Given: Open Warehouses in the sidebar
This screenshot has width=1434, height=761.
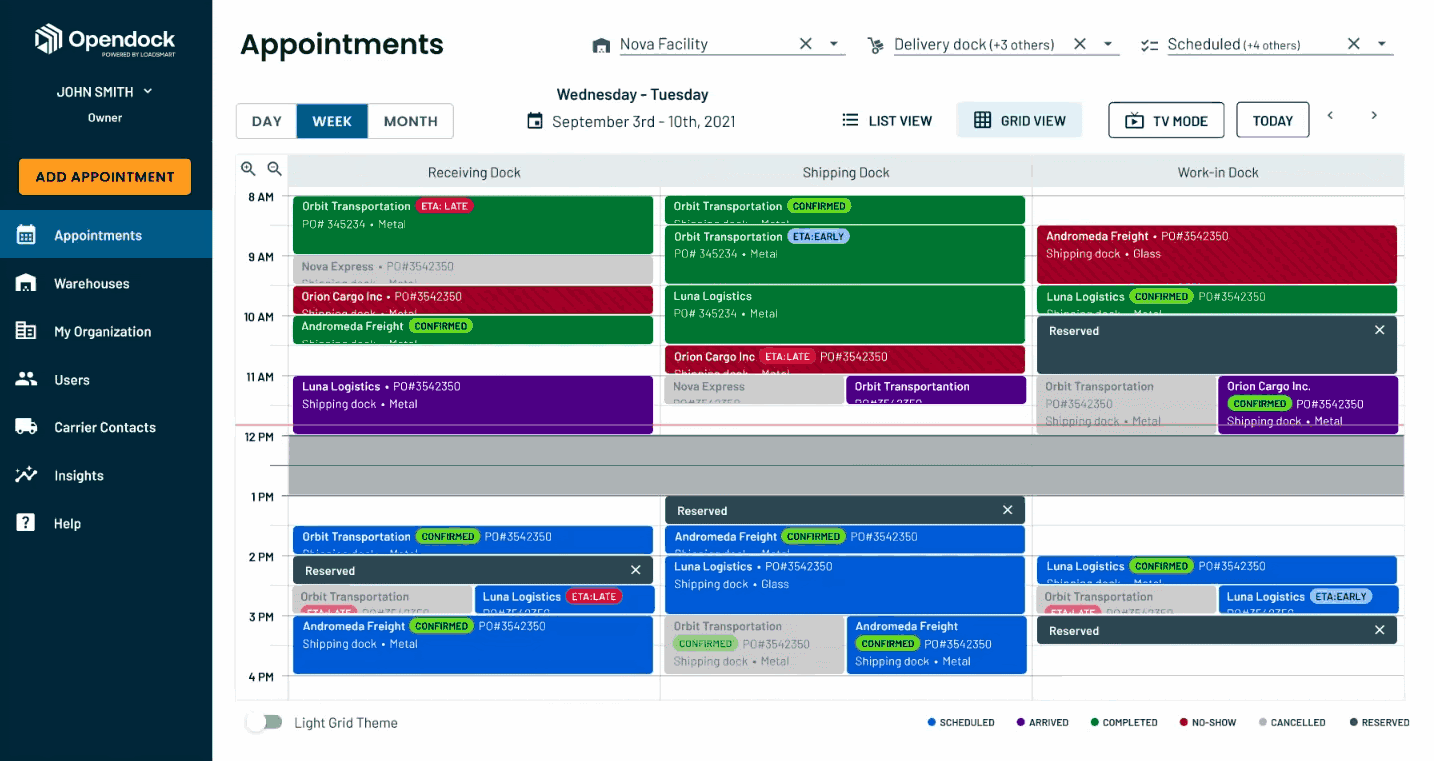Looking at the screenshot, I should click(x=106, y=283).
